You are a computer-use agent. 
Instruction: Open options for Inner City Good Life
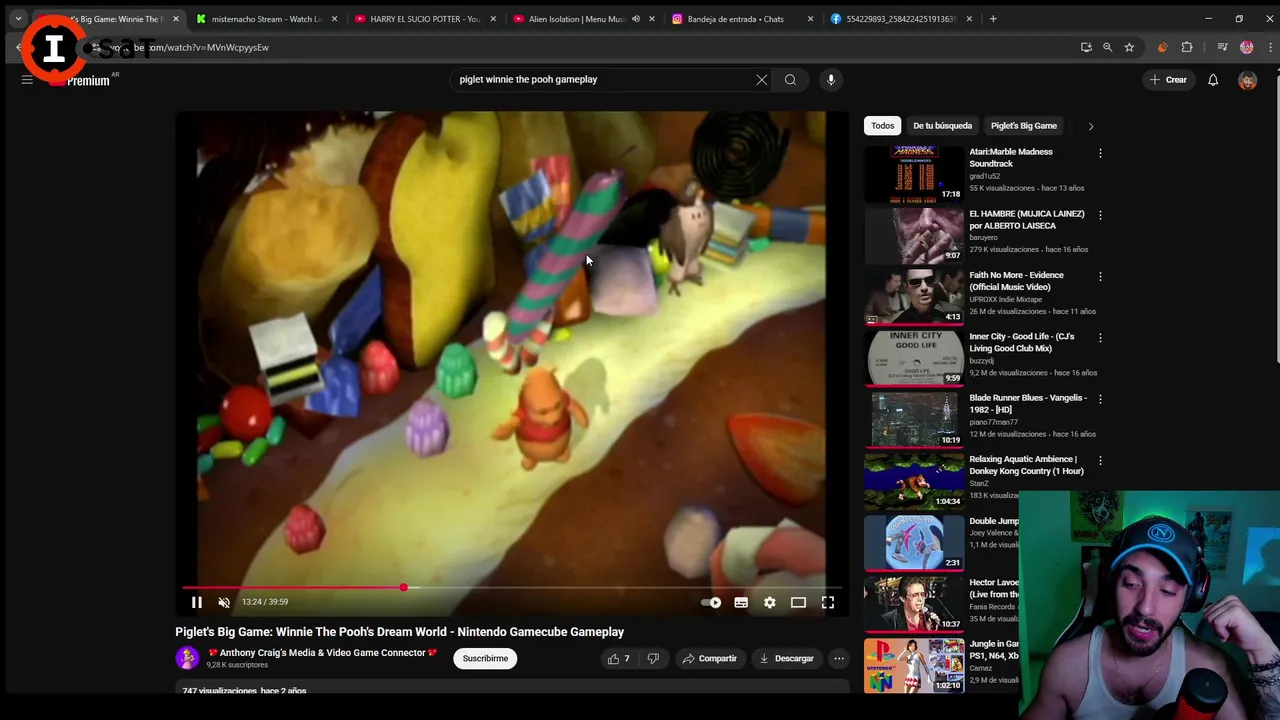pyautogui.click(x=1100, y=338)
